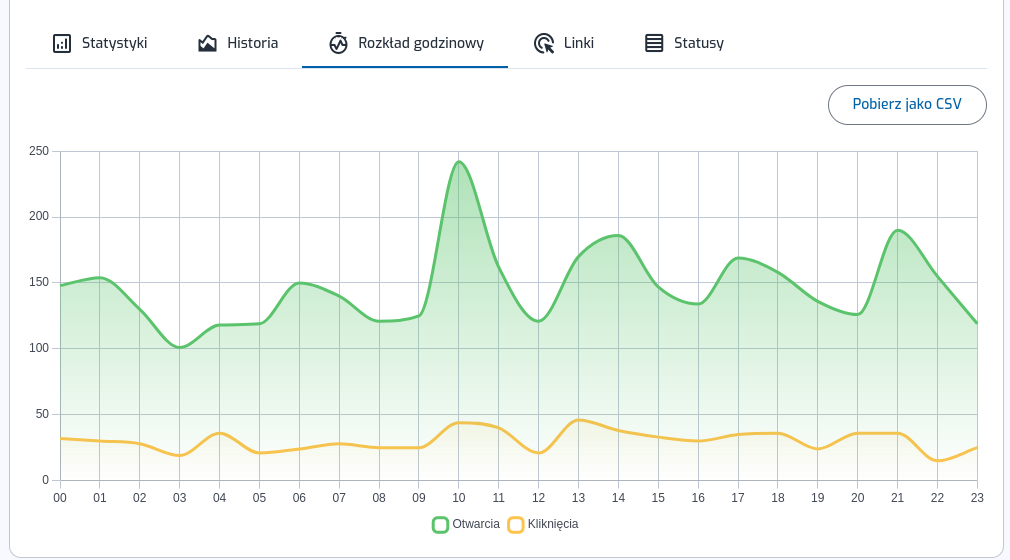Show the Statusy tab label
The width and height of the screenshot is (1010, 560).
(x=699, y=43)
